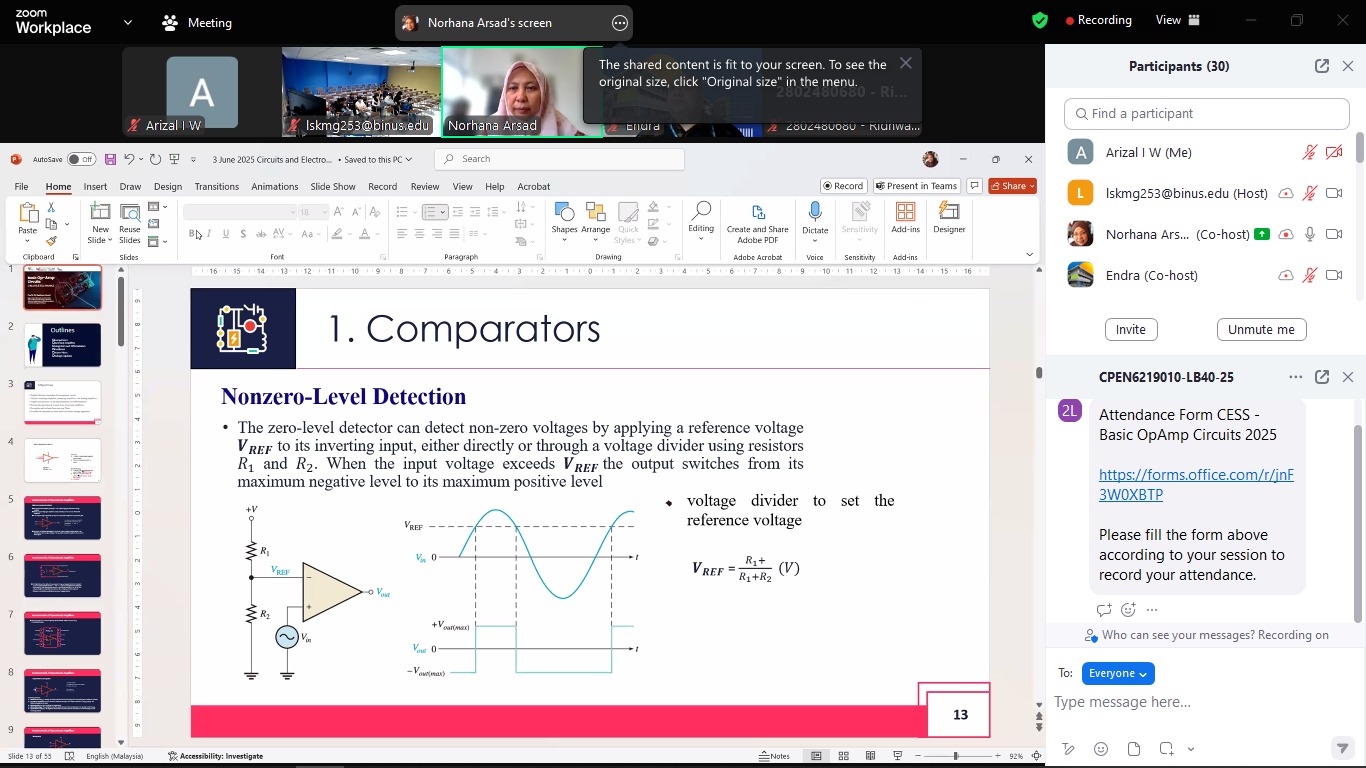Click the Reuse Slides icon

(130, 212)
